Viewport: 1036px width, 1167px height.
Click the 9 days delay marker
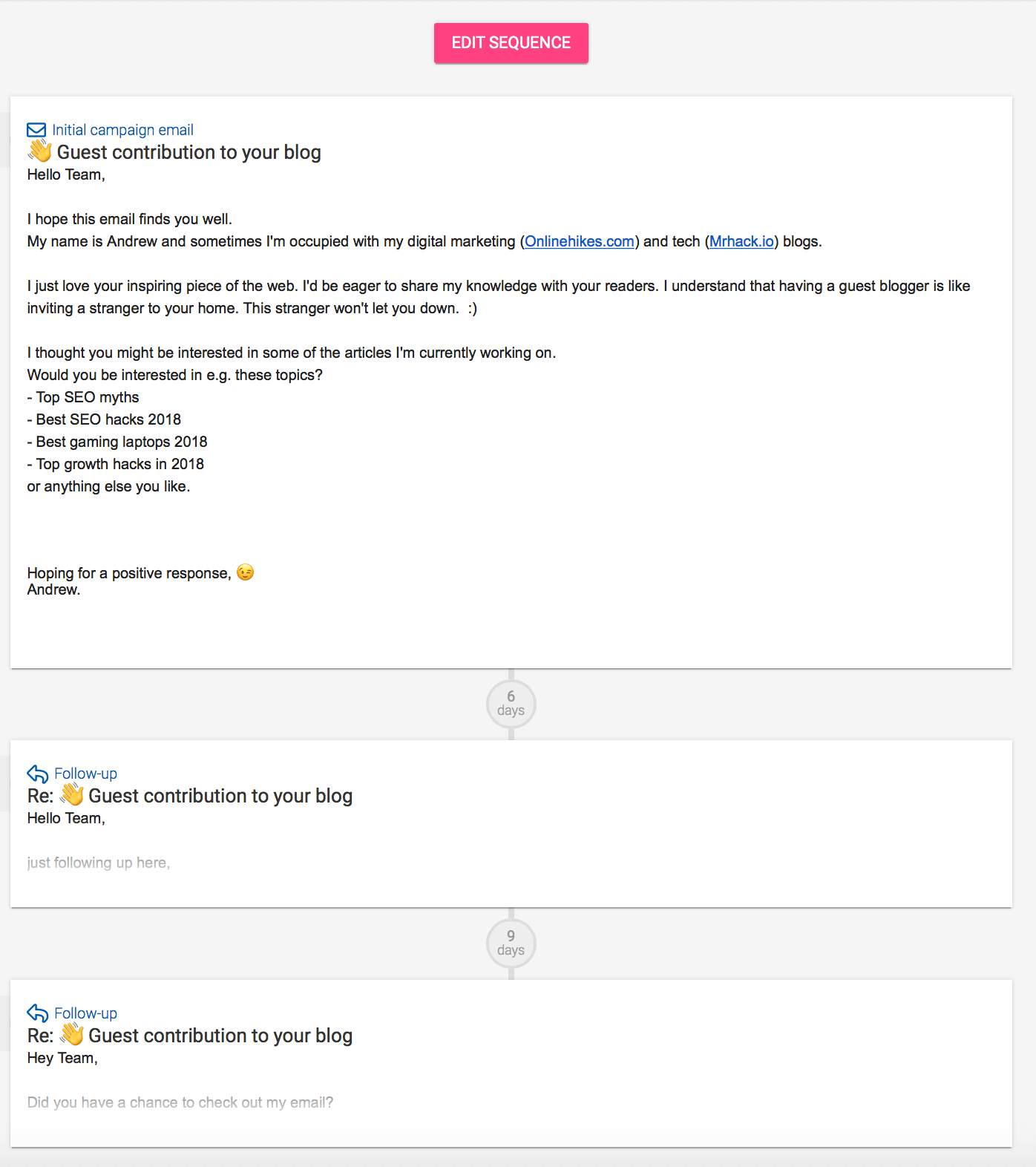coord(511,943)
